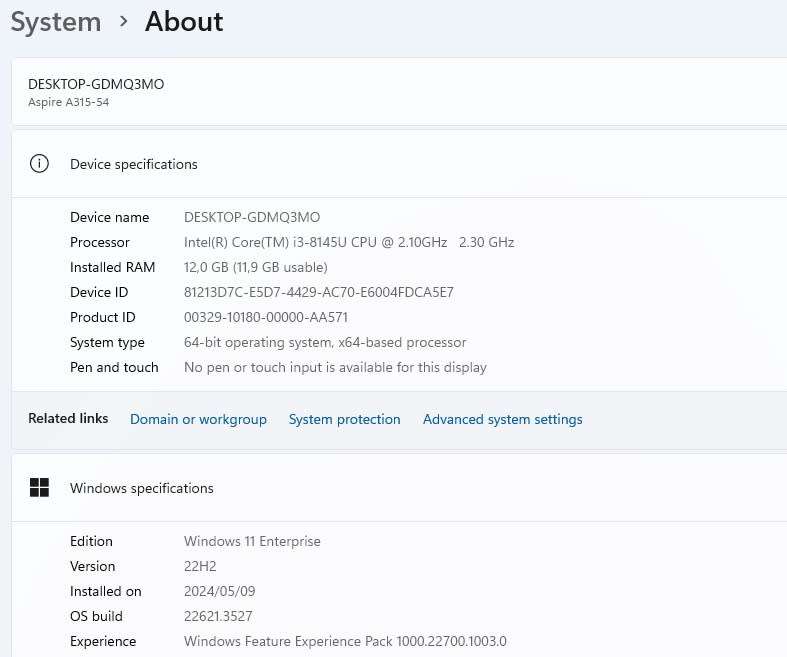Select the Edition value Windows 11 Enterprise
This screenshot has width=787, height=657.
click(252, 542)
